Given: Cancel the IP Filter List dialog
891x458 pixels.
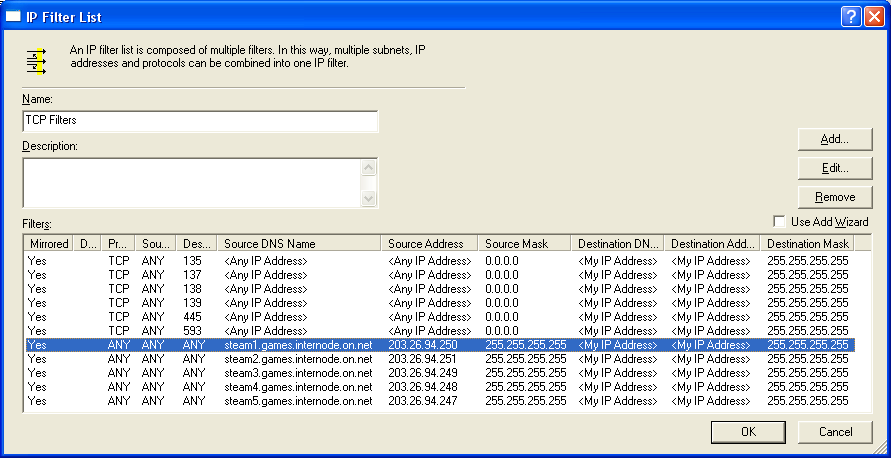Looking at the screenshot, I should [x=835, y=432].
